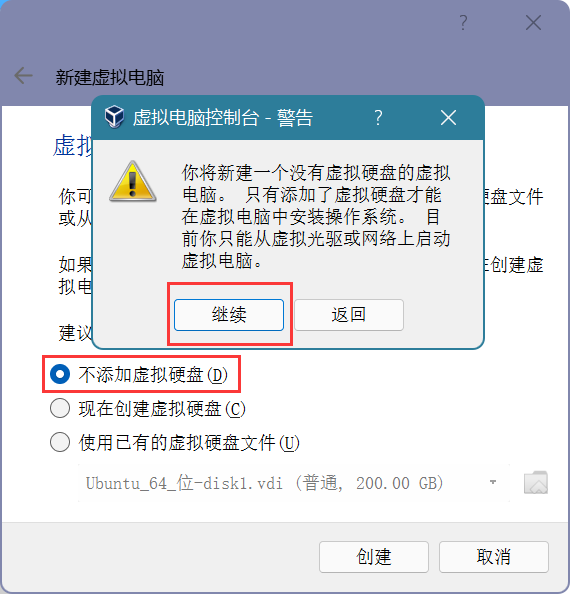Close the 虚拟电脑控制台 warning dialog
Image resolution: width=570 pixels, height=594 pixels.
click(448, 118)
